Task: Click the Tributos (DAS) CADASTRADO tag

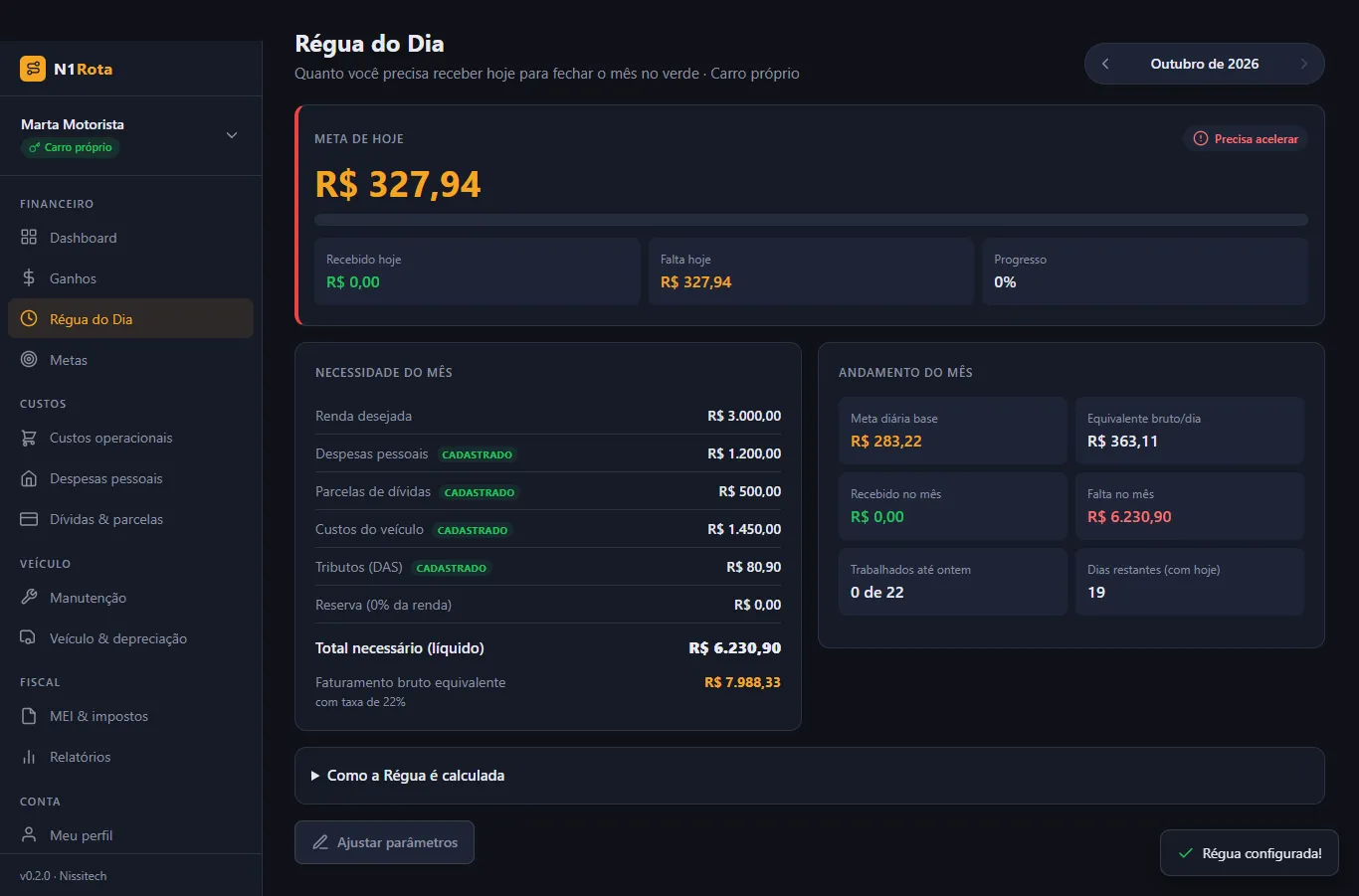Action: pos(452,568)
